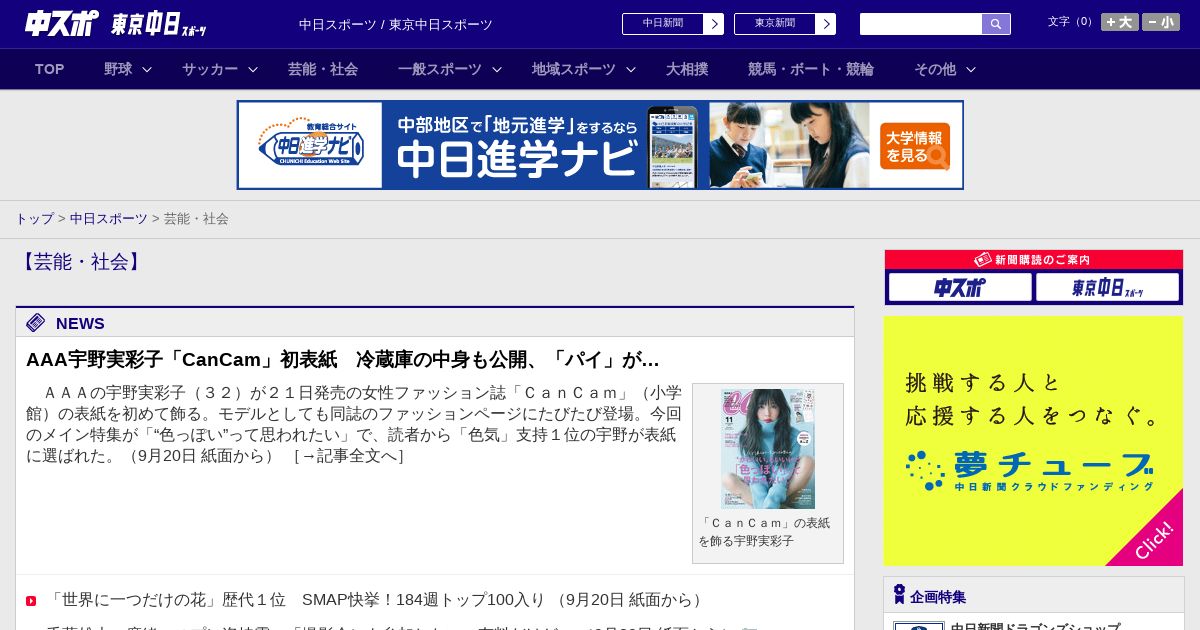Viewport: 1200px width, 630px height.
Task: Click the Chunichi Sports logo
Action: (x=62, y=23)
